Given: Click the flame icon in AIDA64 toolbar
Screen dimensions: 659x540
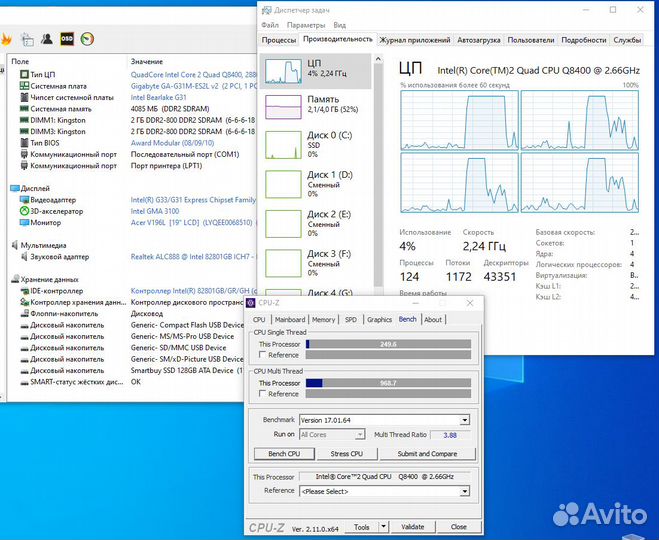Looking at the screenshot, I should [6, 40].
